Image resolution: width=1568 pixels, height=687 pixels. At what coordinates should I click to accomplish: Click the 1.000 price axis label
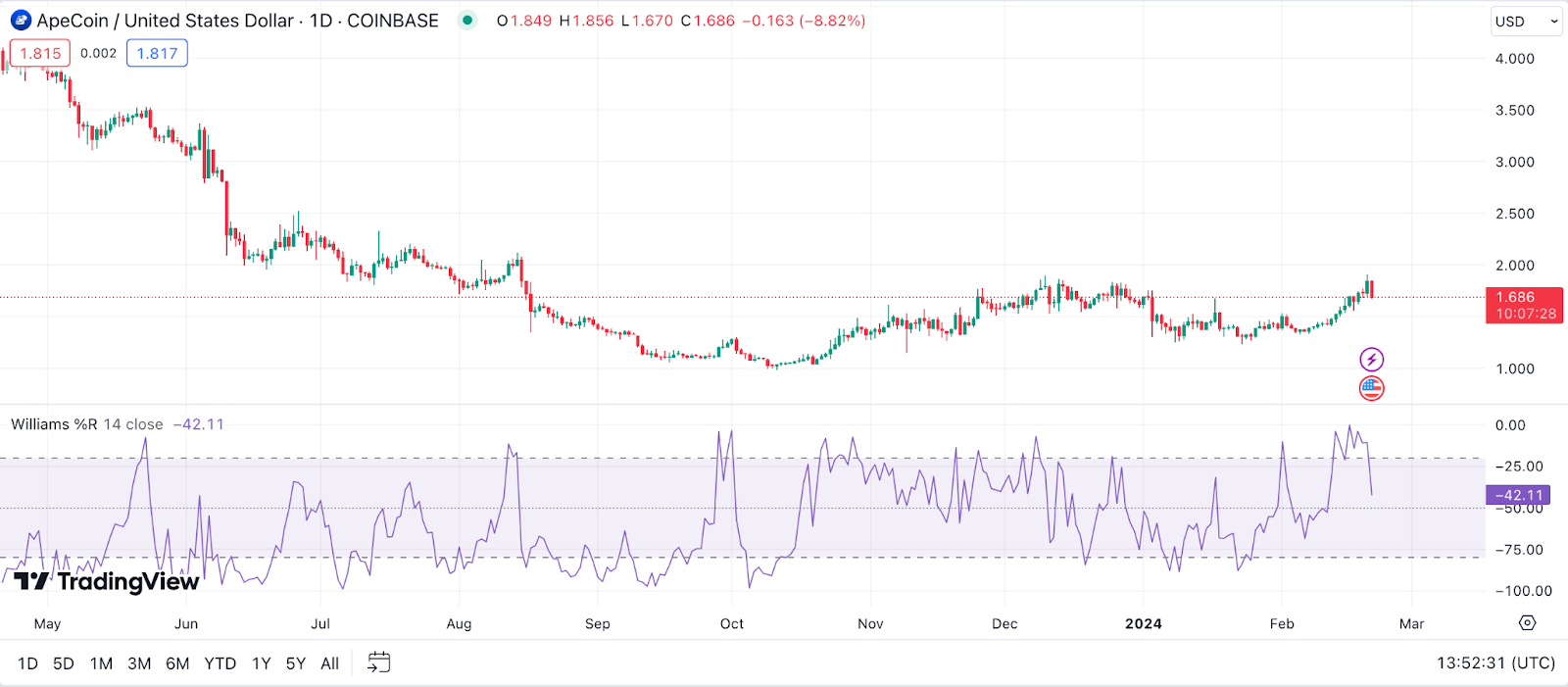(x=1514, y=368)
